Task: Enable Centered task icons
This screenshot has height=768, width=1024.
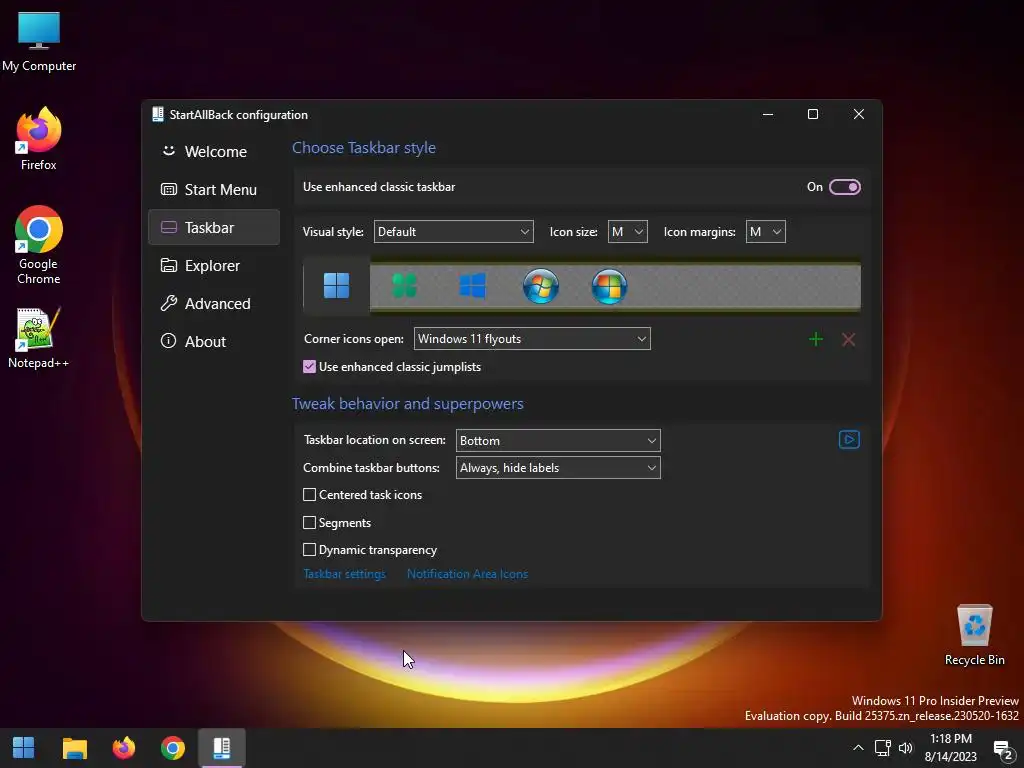Action: point(310,494)
